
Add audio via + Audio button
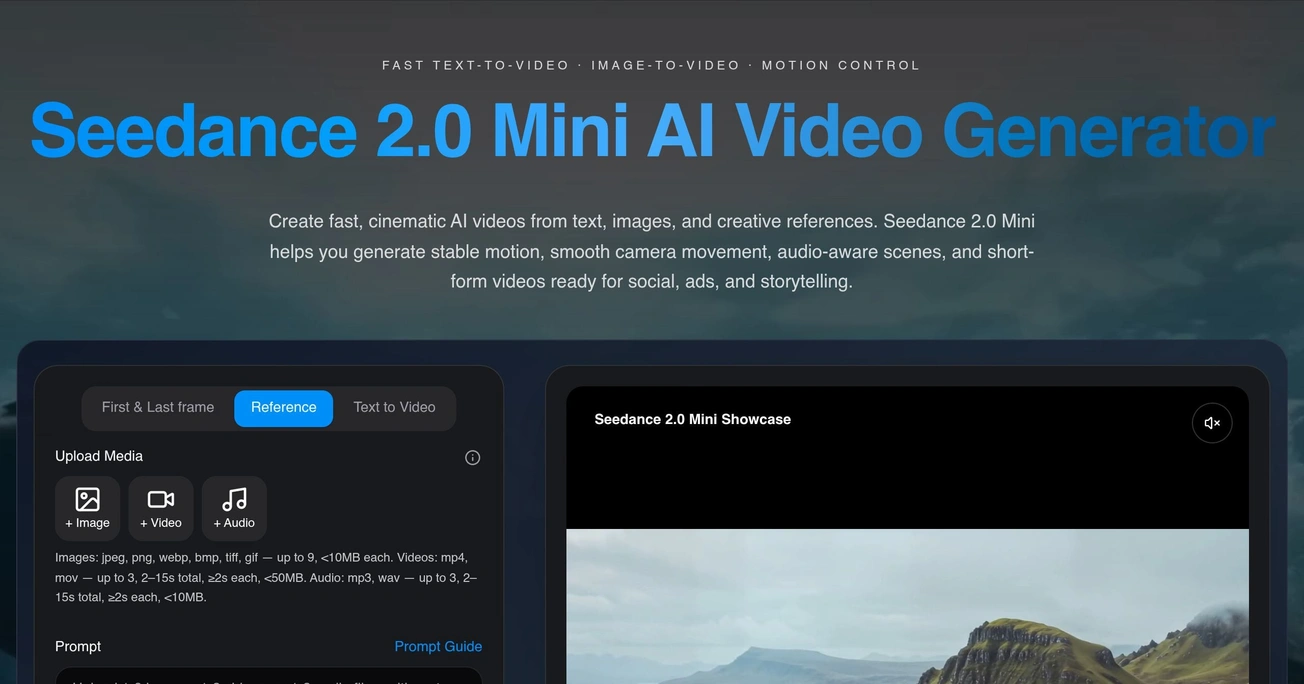click(x=234, y=508)
